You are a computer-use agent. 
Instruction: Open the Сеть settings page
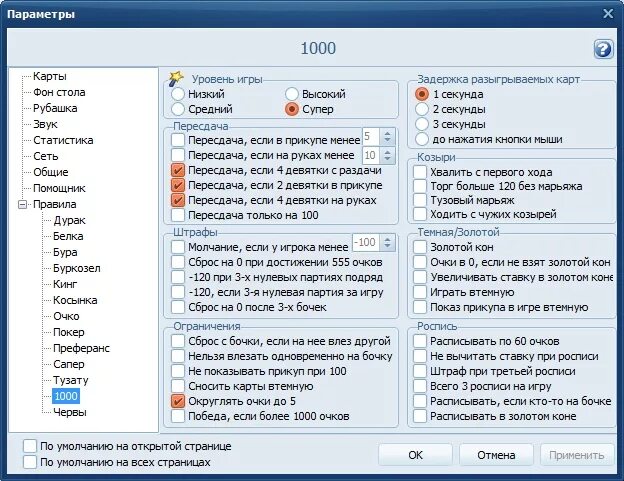(46, 156)
